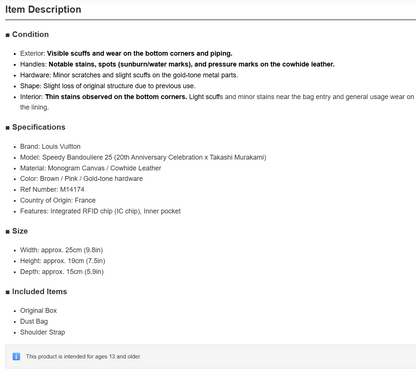Click the Country of Origin: France line

pyautogui.click(x=58, y=200)
